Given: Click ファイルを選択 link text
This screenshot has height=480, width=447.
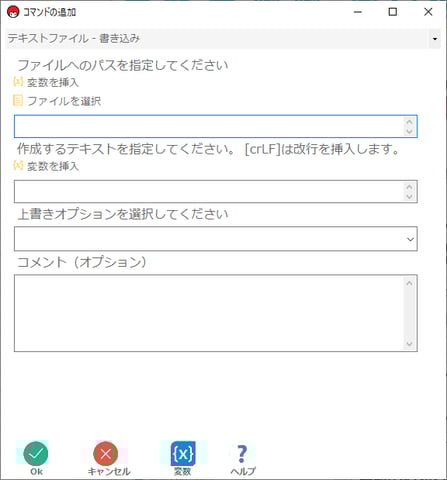Looking at the screenshot, I should click(64, 101).
